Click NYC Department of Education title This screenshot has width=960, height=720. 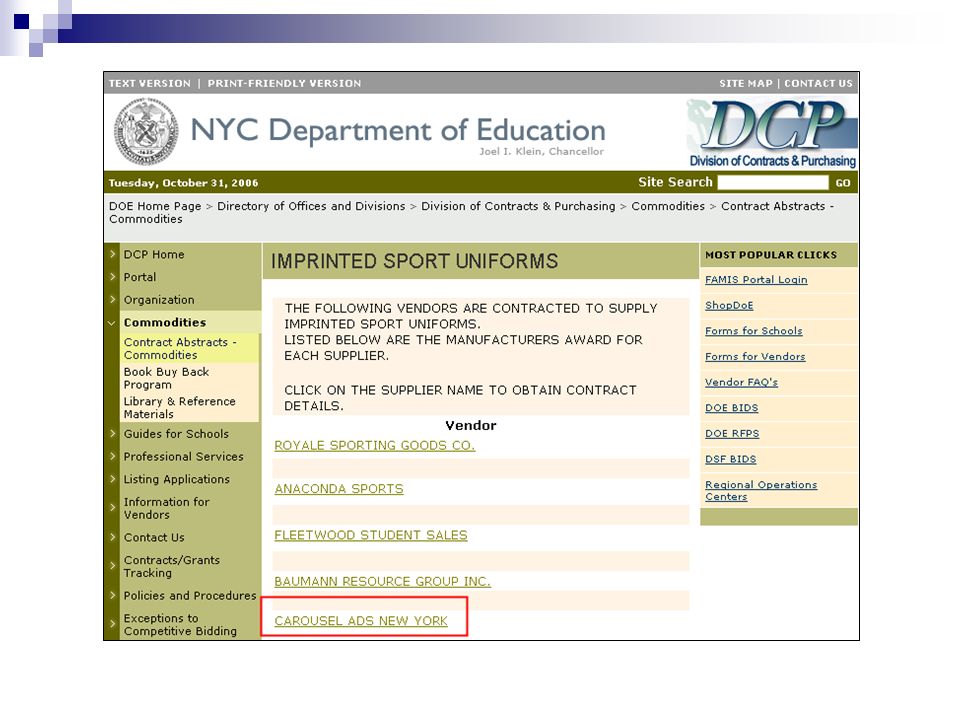[398, 130]
